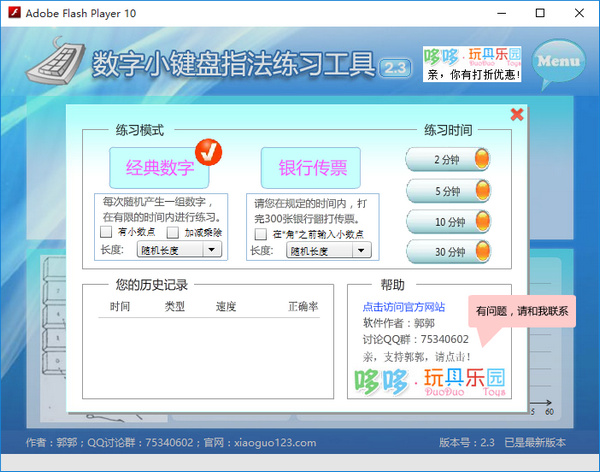Open the 随机长度 dropdown under 银行传票
This screenshot has width=600, height=472.
click(x=329, y=251)
